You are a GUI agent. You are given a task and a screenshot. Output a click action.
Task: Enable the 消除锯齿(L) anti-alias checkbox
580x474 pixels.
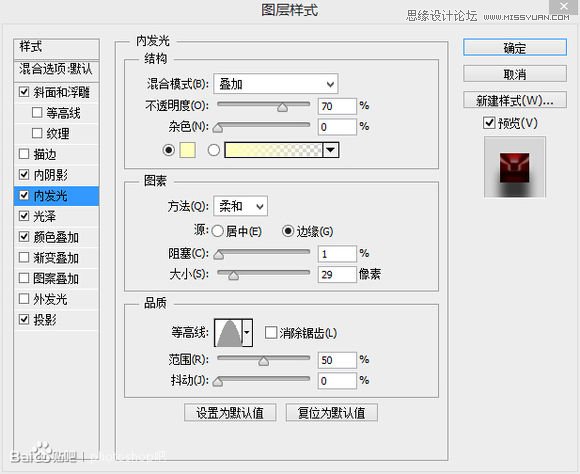[271, 332]
